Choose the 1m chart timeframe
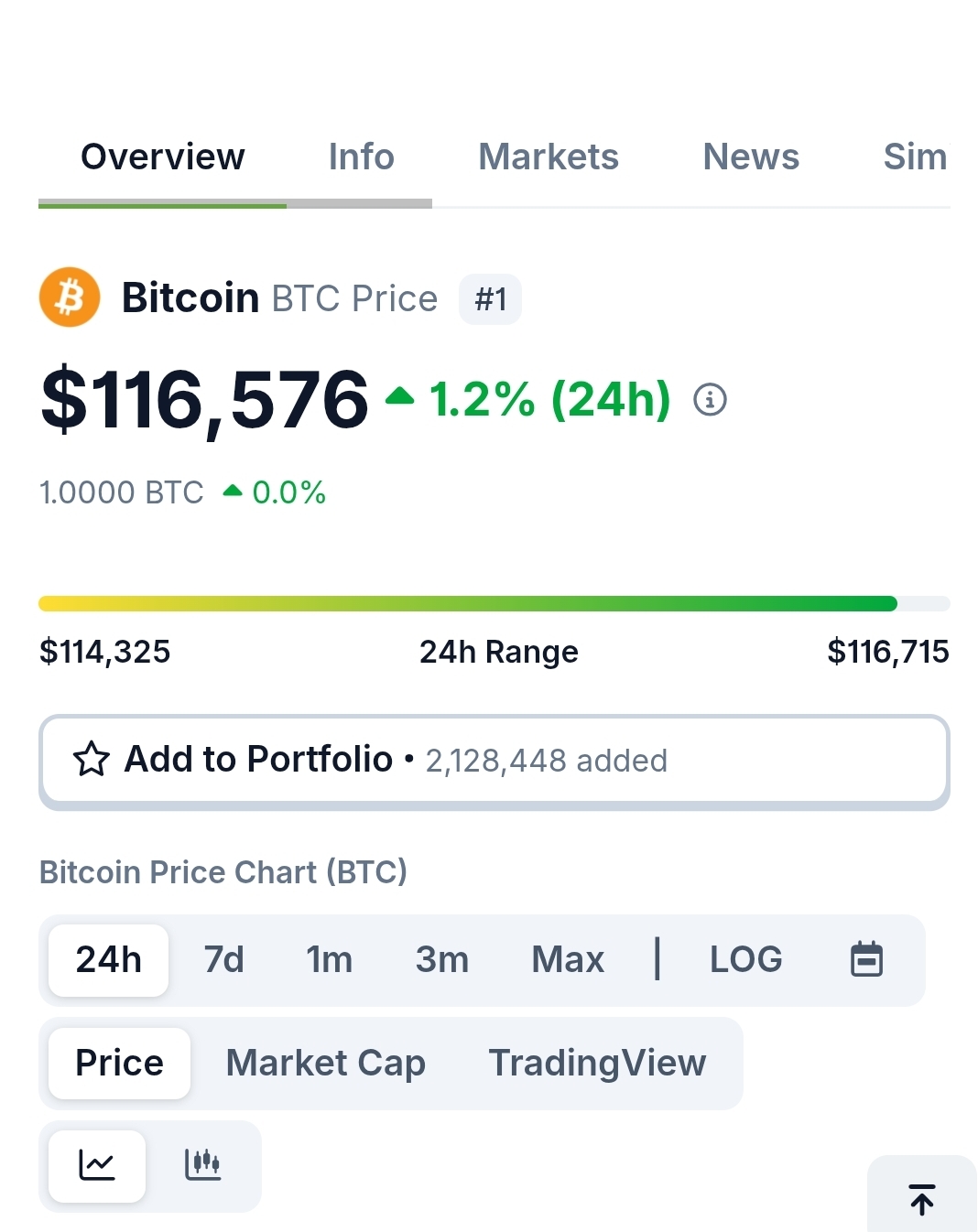Screen dimensions: 978x1232 (330, 960)
